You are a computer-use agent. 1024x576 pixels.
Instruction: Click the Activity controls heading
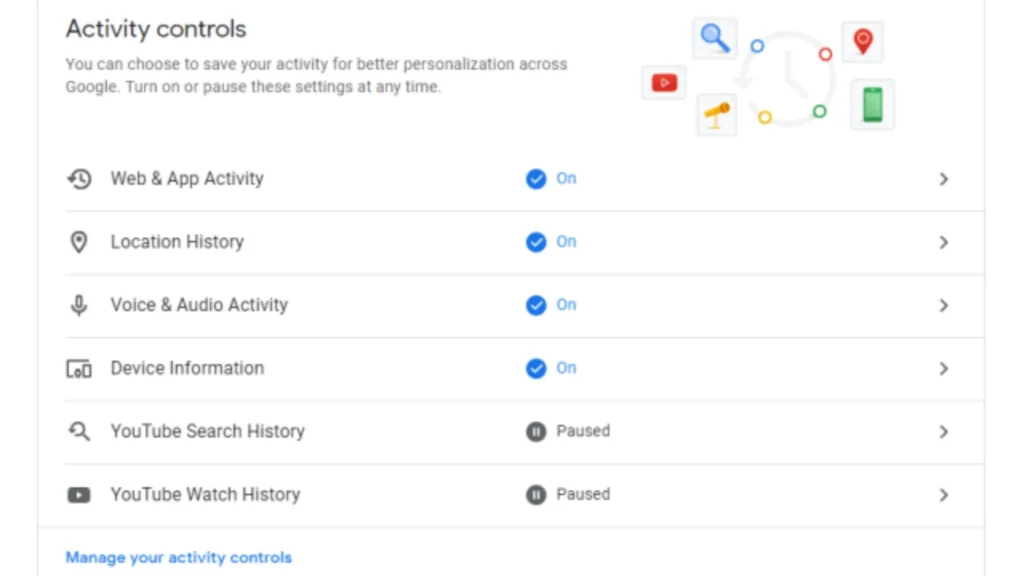(x=155, y=29)
